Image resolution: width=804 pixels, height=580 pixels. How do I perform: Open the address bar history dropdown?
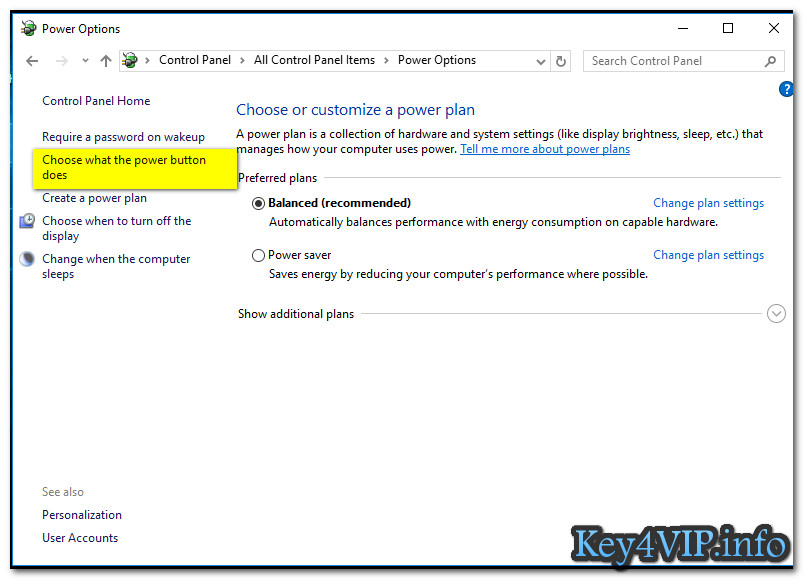click(x=540, y=62)
